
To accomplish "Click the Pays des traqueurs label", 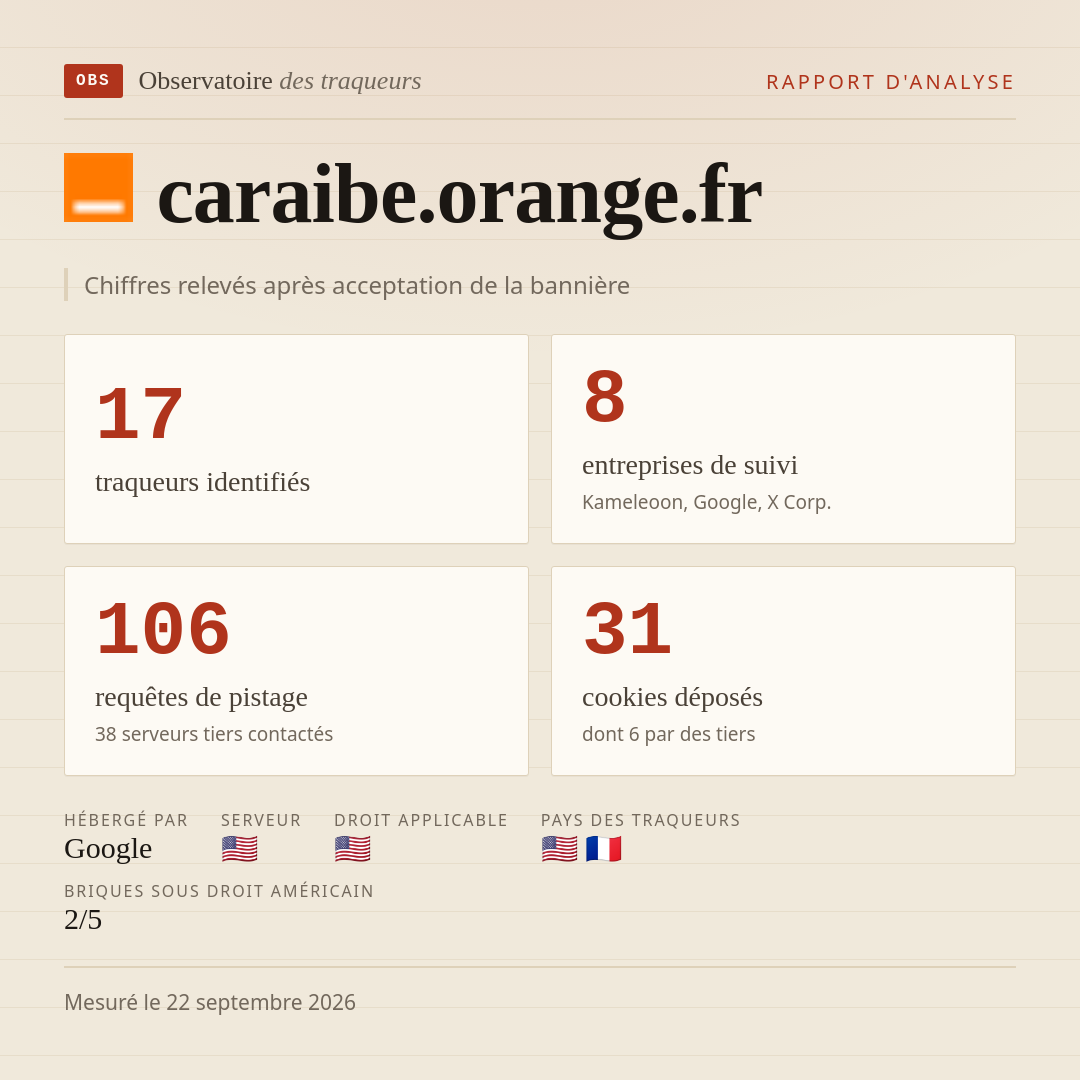I will pyautogui.click(x=640, y=820).
